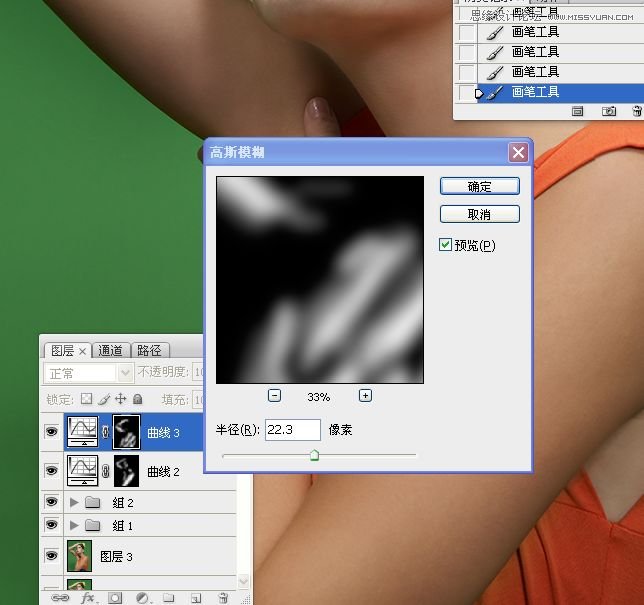Viewport: 644px width, 605px height.
Task: Click brush icon of highlighted 画笔工具 history state
Action: [495, 92]
